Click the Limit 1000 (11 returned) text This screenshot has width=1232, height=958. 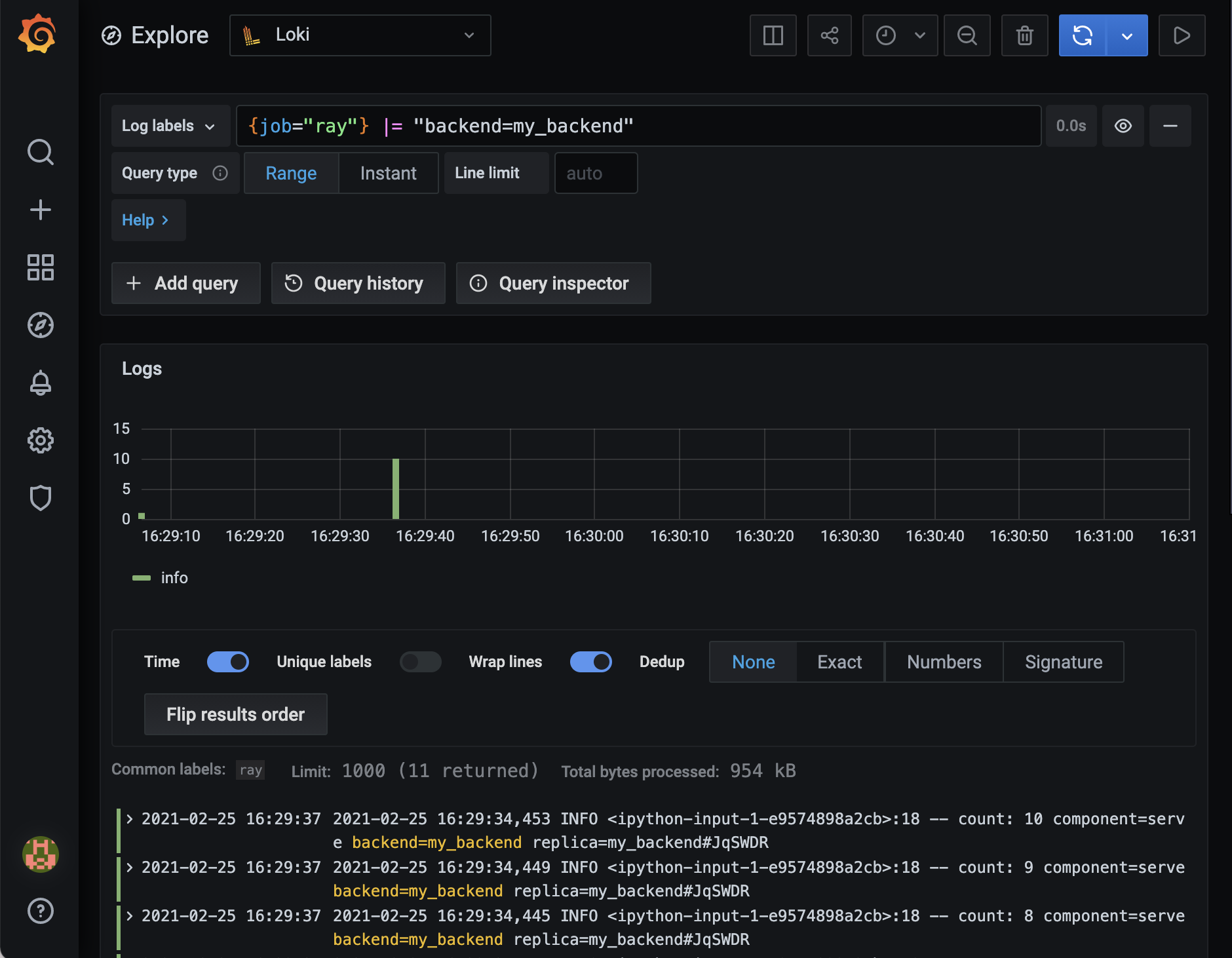pyautogui.click(x=415, y=771)
